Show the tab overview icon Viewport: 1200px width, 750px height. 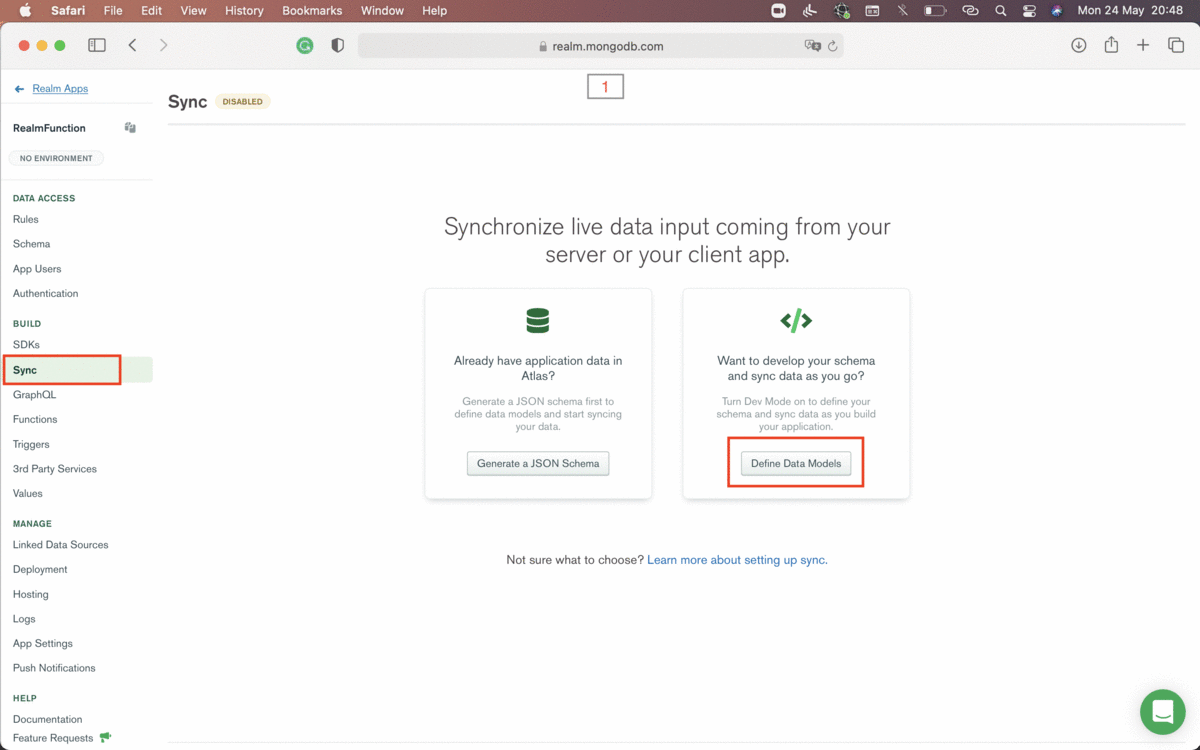[x=1176, y=46]
